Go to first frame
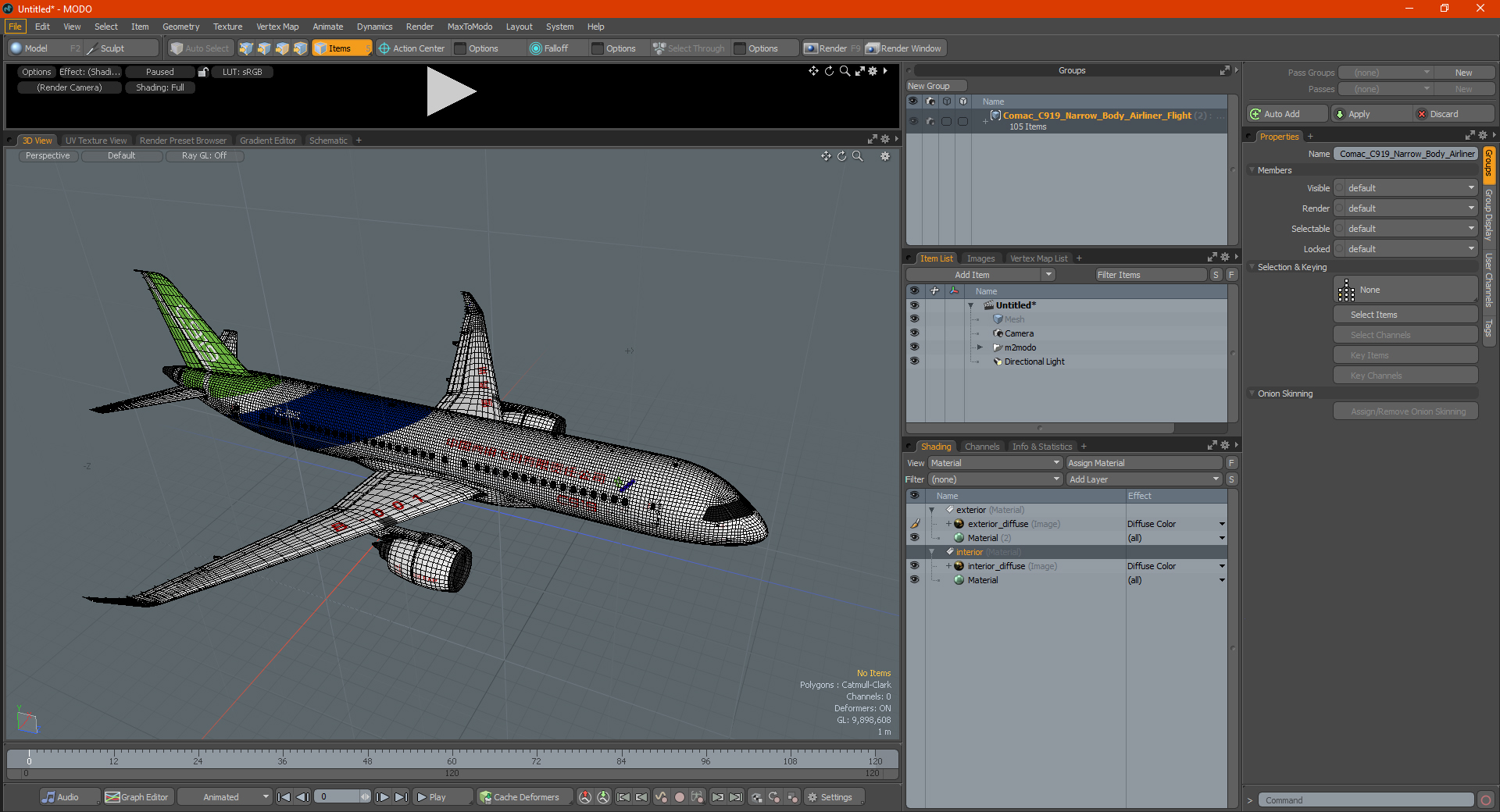 [284, 797]
